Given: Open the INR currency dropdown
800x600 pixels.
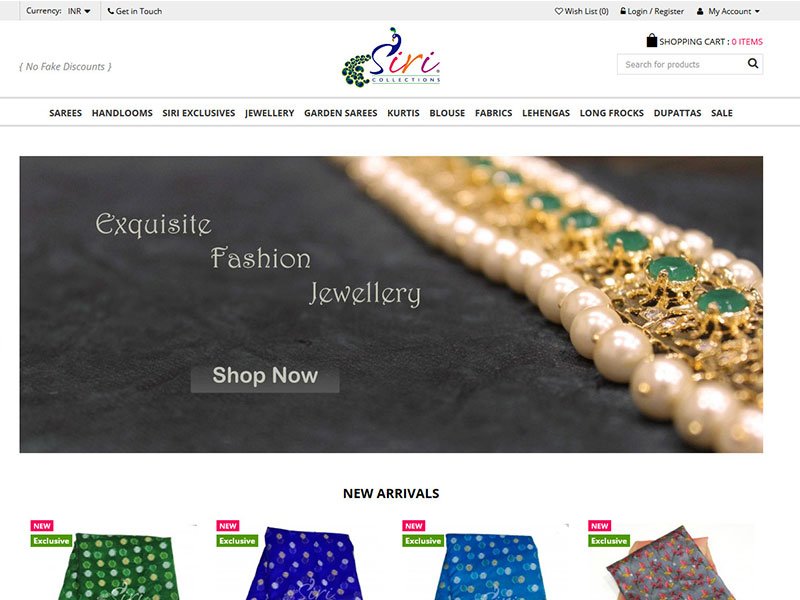Looking at the screenshot, I should 79,11.
